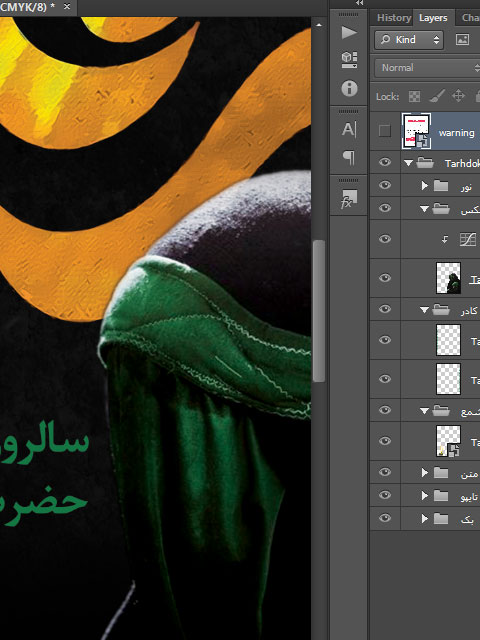Open the Info panel icon
Screen dimensions: 480x640
click(x=349, y=88)
